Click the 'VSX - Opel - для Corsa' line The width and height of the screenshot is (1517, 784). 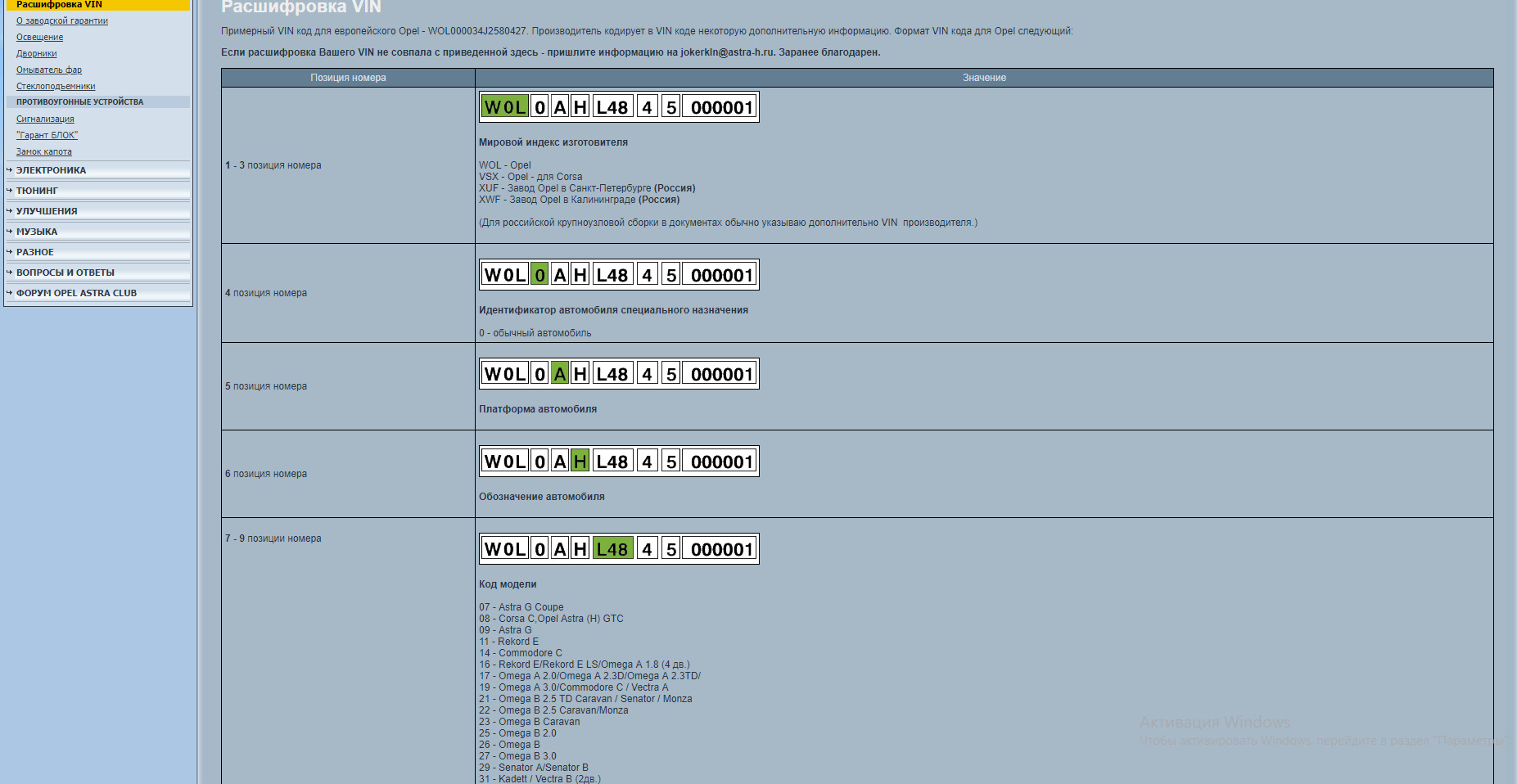point(530,177)
